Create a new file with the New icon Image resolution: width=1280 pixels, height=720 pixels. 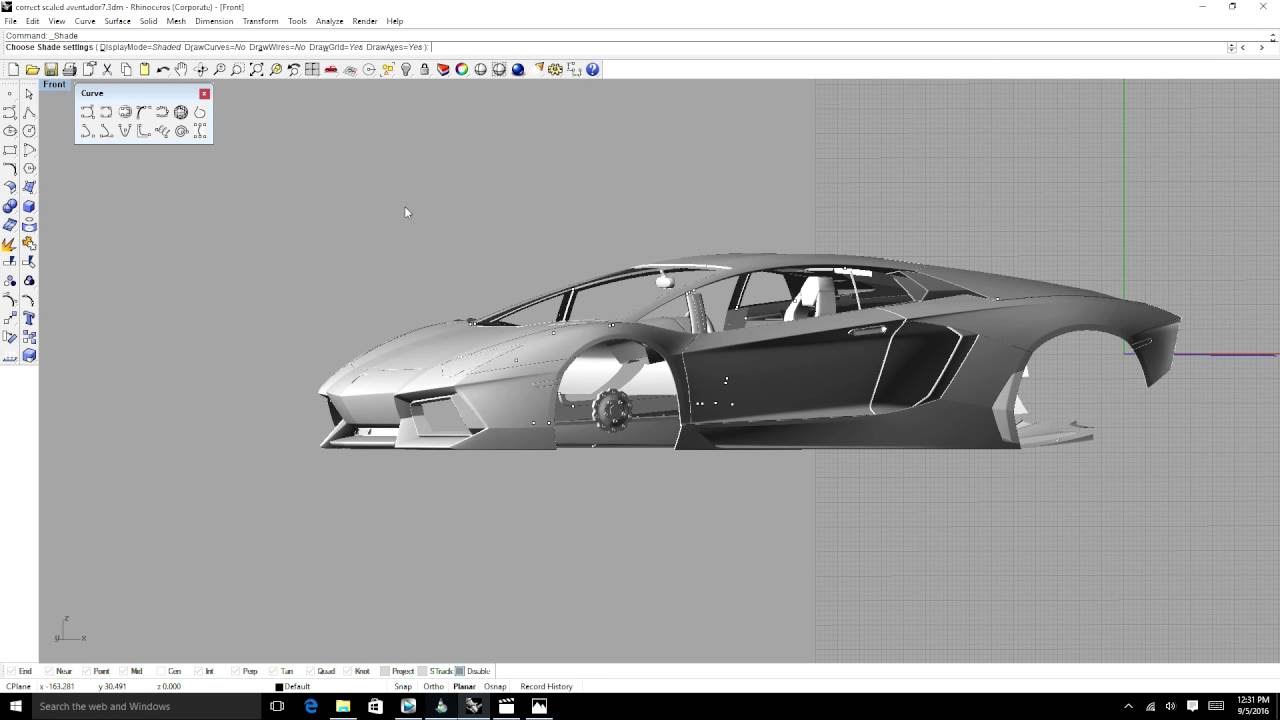click(x=14, y=69)
